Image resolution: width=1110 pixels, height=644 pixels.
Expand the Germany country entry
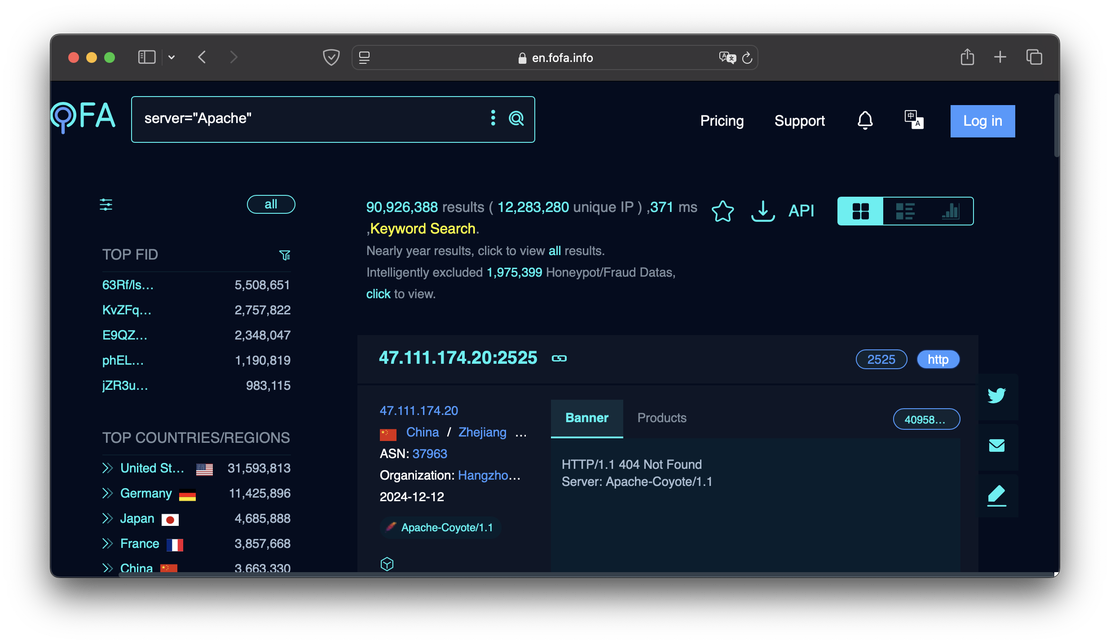point(107,493)
